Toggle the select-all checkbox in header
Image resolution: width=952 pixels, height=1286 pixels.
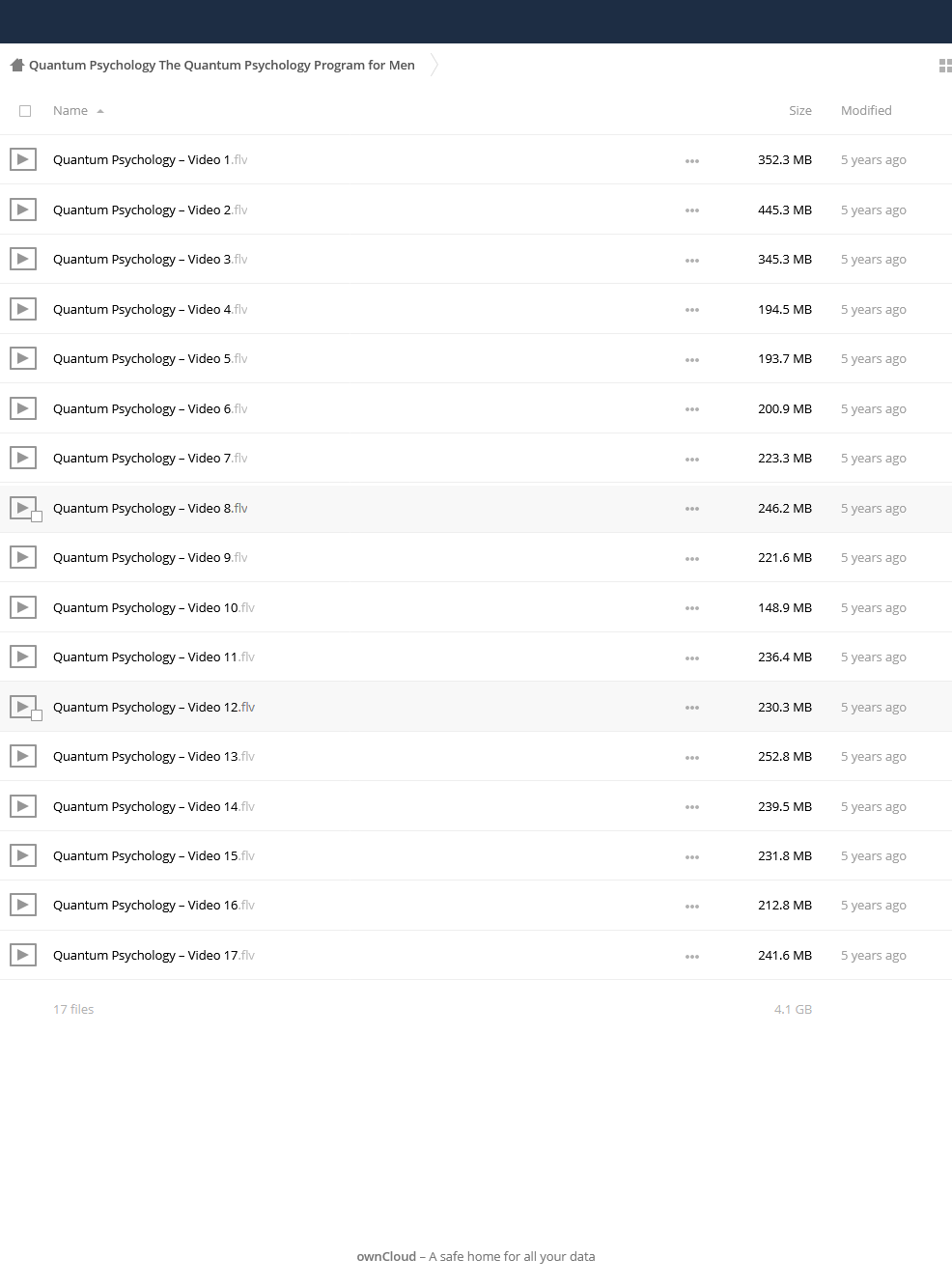25,111
